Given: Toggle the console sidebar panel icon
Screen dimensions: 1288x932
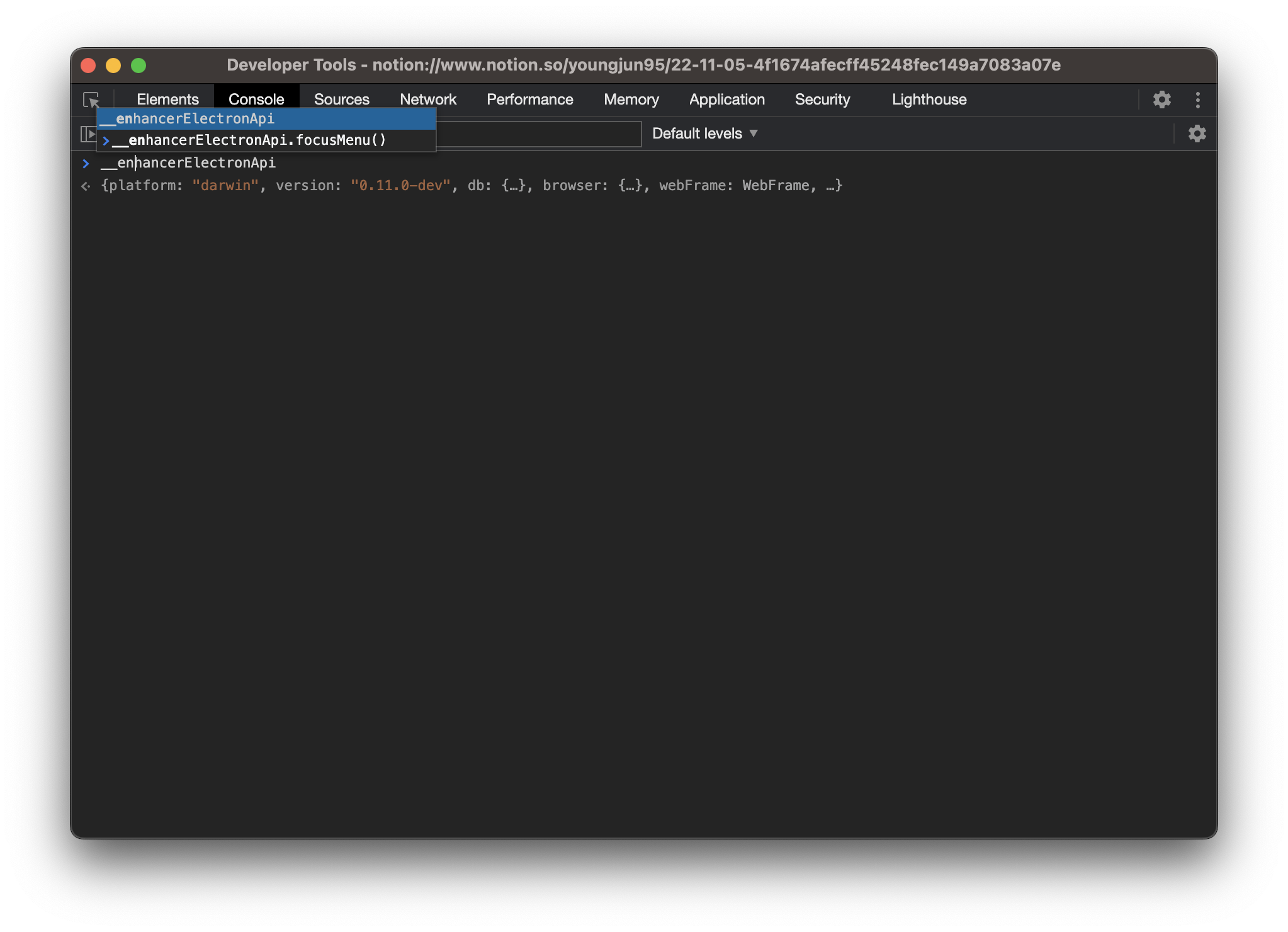Looking at the screenshot, I should tap(88, 134).
